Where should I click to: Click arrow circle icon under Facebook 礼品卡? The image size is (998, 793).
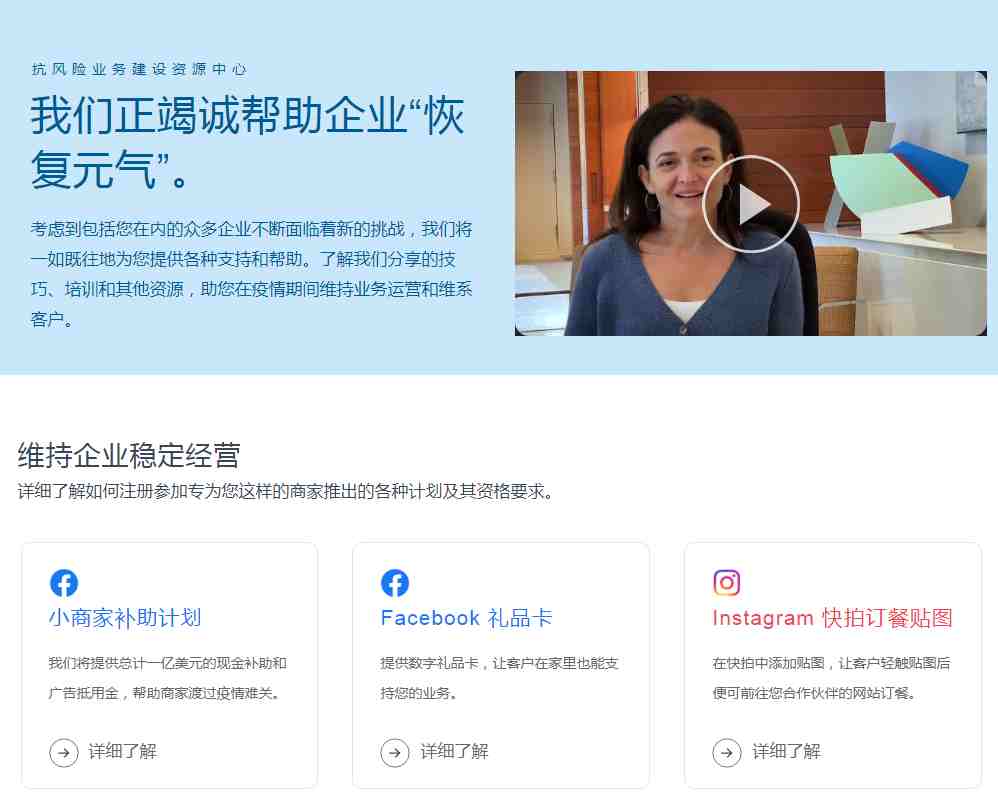pyautogui.click(x=395, y=752)
